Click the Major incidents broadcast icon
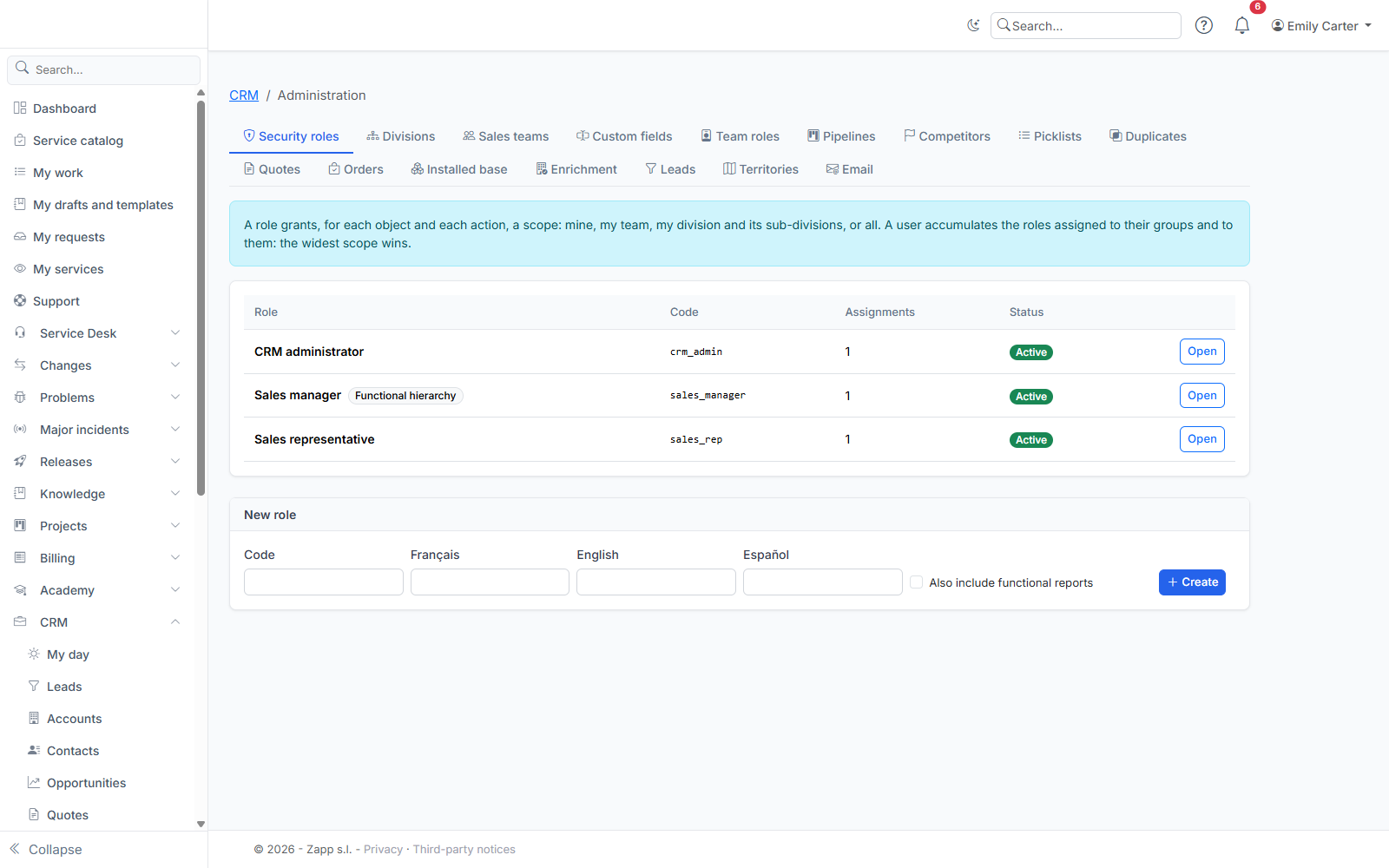1389x868 pixels. [20, 430]
